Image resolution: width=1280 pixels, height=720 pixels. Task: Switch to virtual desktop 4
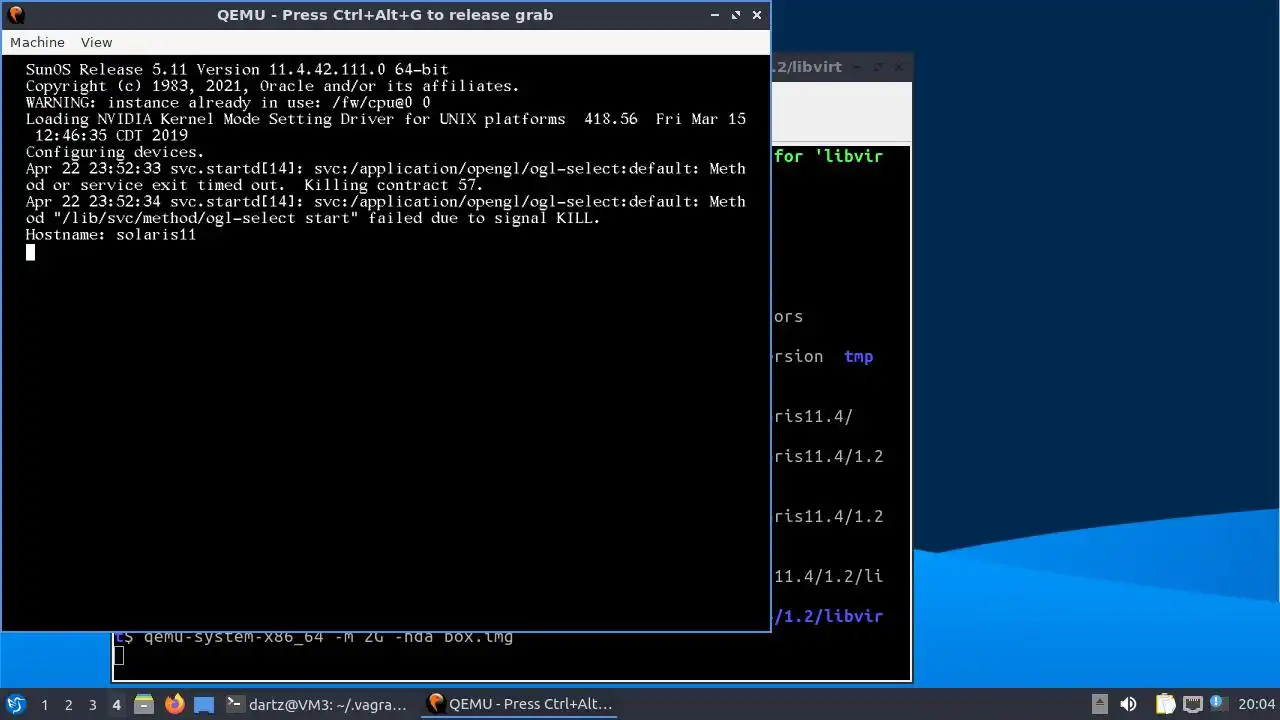pyautogui.click(x=116, y=705)
